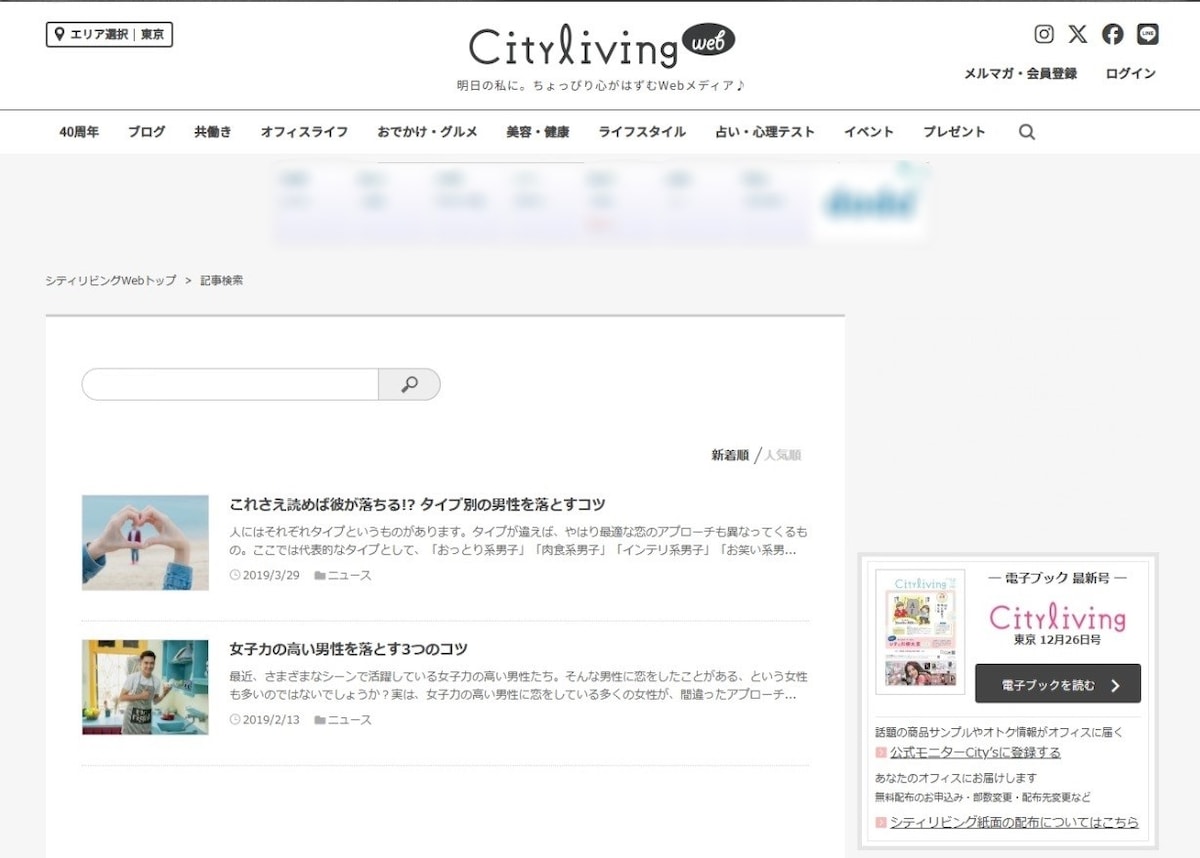1200x858 pixels.
Task: Open the 共働き menu item
Action: click(213, 132)
